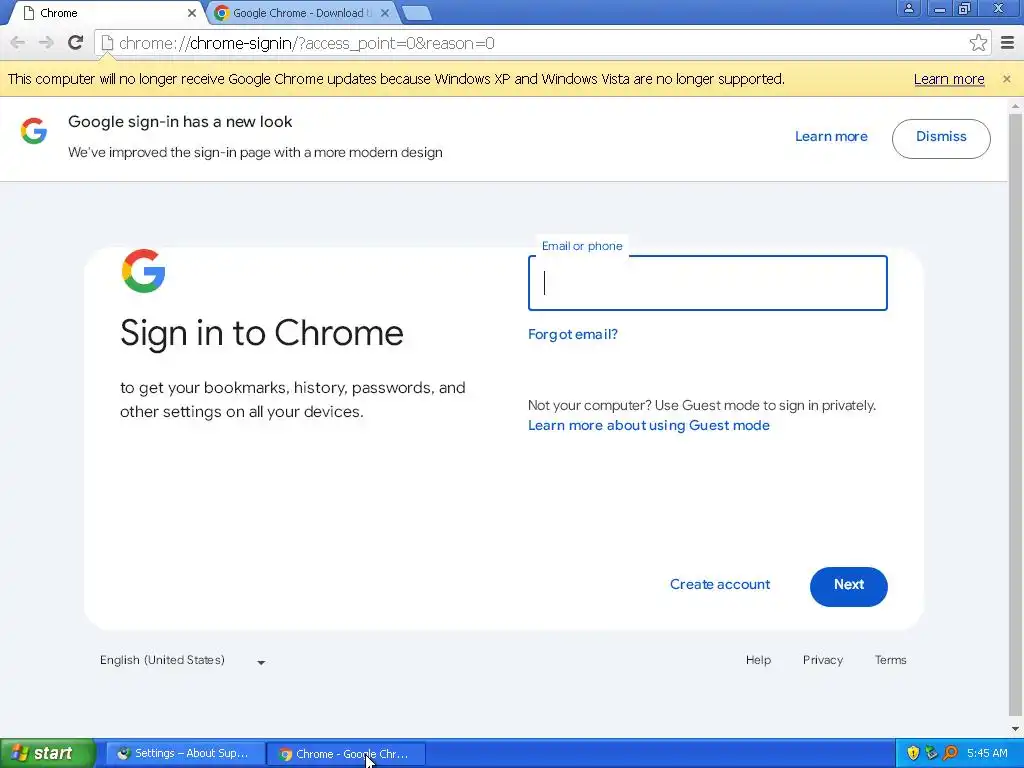The height and width of the screenshot is (768, 1024).
Task: Click the tray icon beside the security shield
Action: tap(931, 753)
